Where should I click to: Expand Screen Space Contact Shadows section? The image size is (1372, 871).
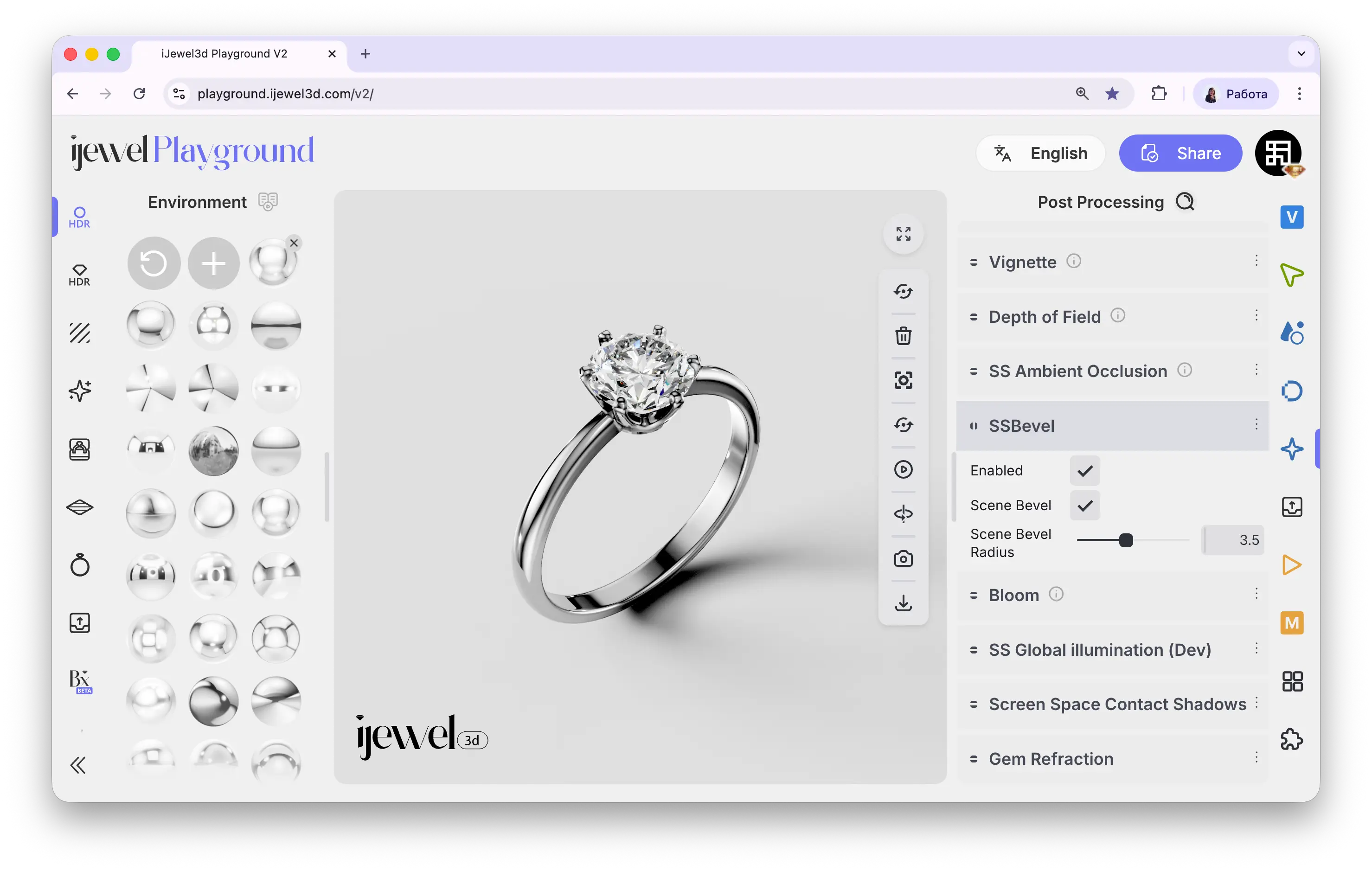1112,704
